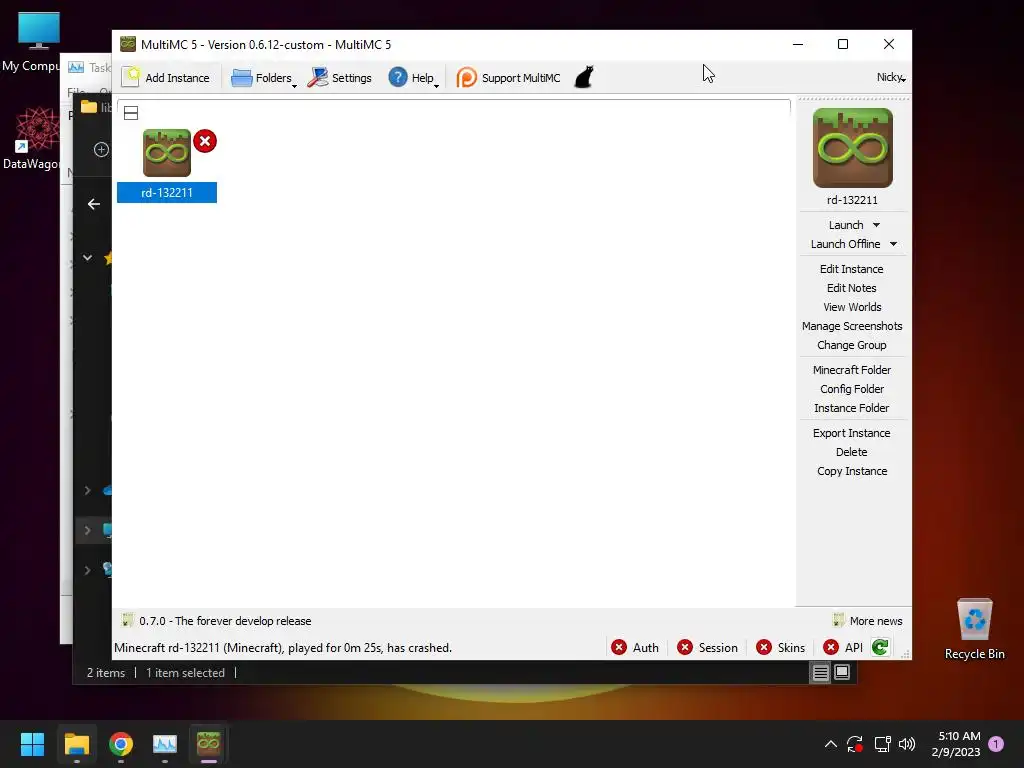This screenshot has width=1024, height=768.
Task: Open the Windows Start menu
Action: click(32, 744)
